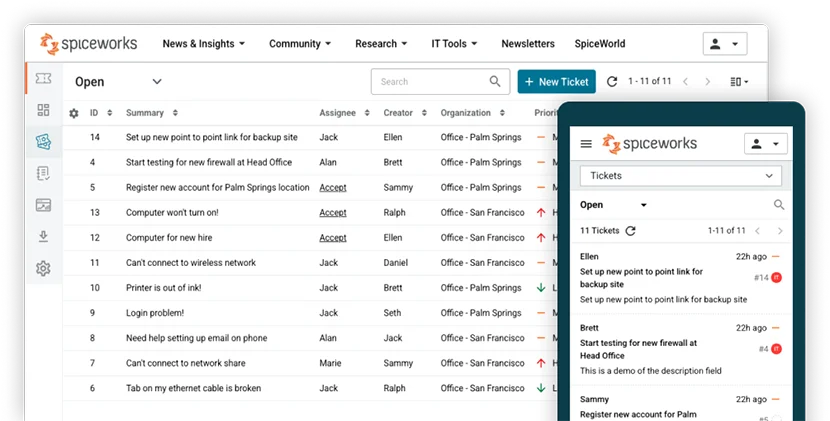Open mobile ticket card from Ellen

(680, 279)
